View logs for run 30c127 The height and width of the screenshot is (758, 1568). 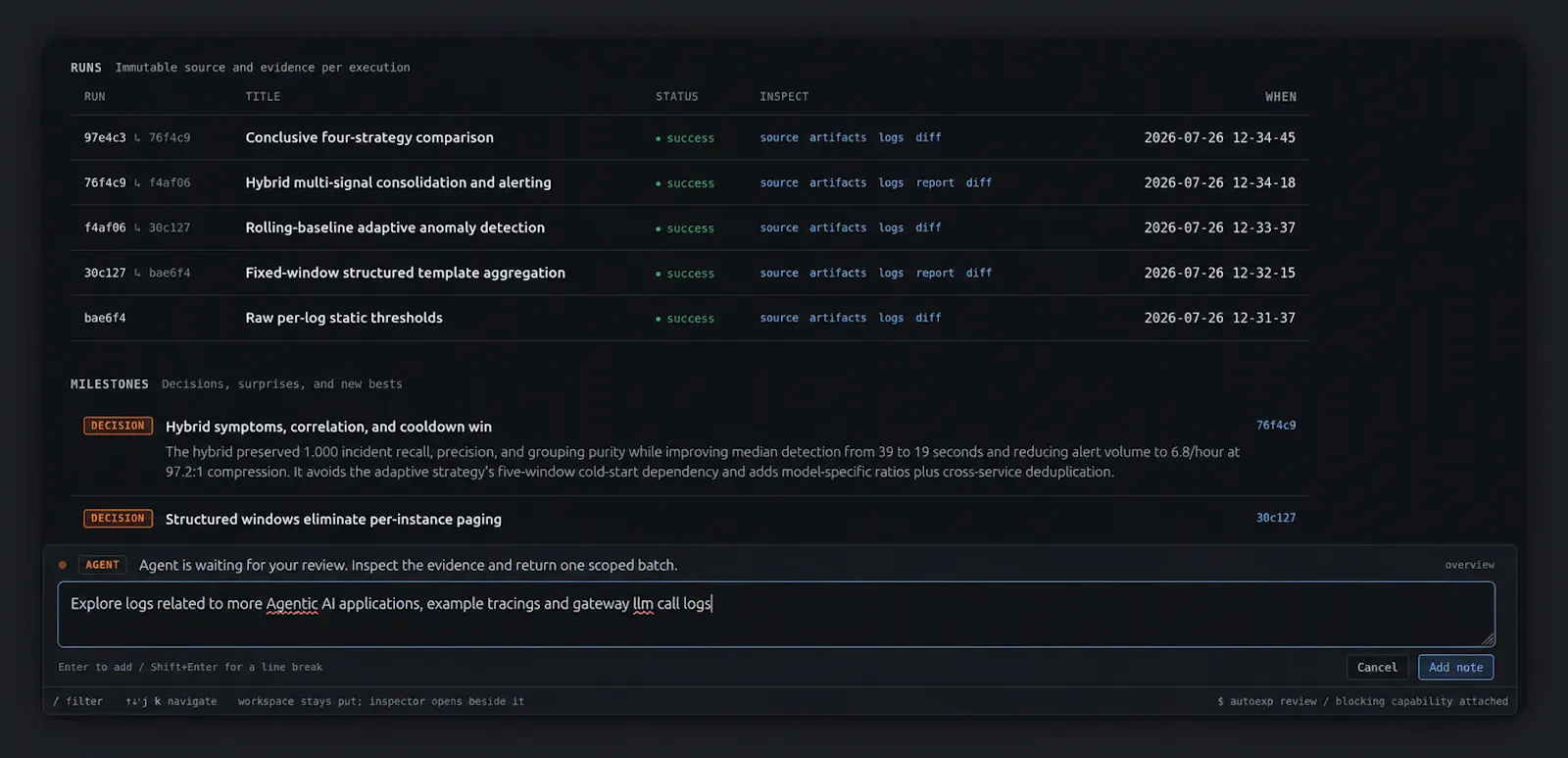click(891, 273)
